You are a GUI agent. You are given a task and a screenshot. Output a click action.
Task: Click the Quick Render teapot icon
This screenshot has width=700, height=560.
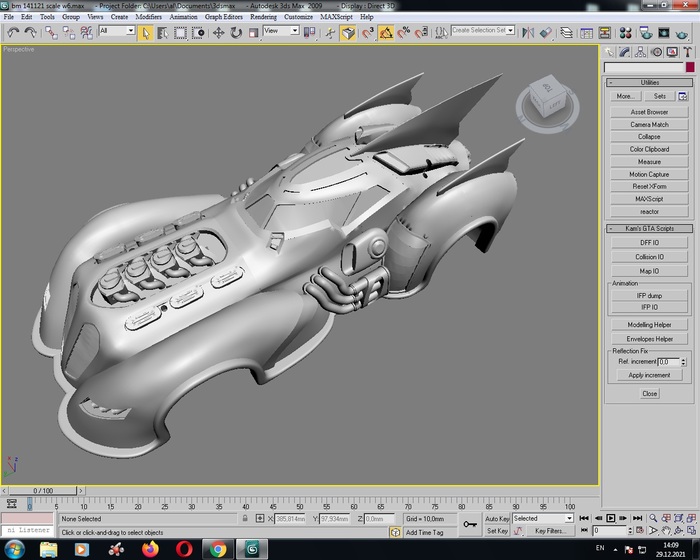(x=682, y=33)
